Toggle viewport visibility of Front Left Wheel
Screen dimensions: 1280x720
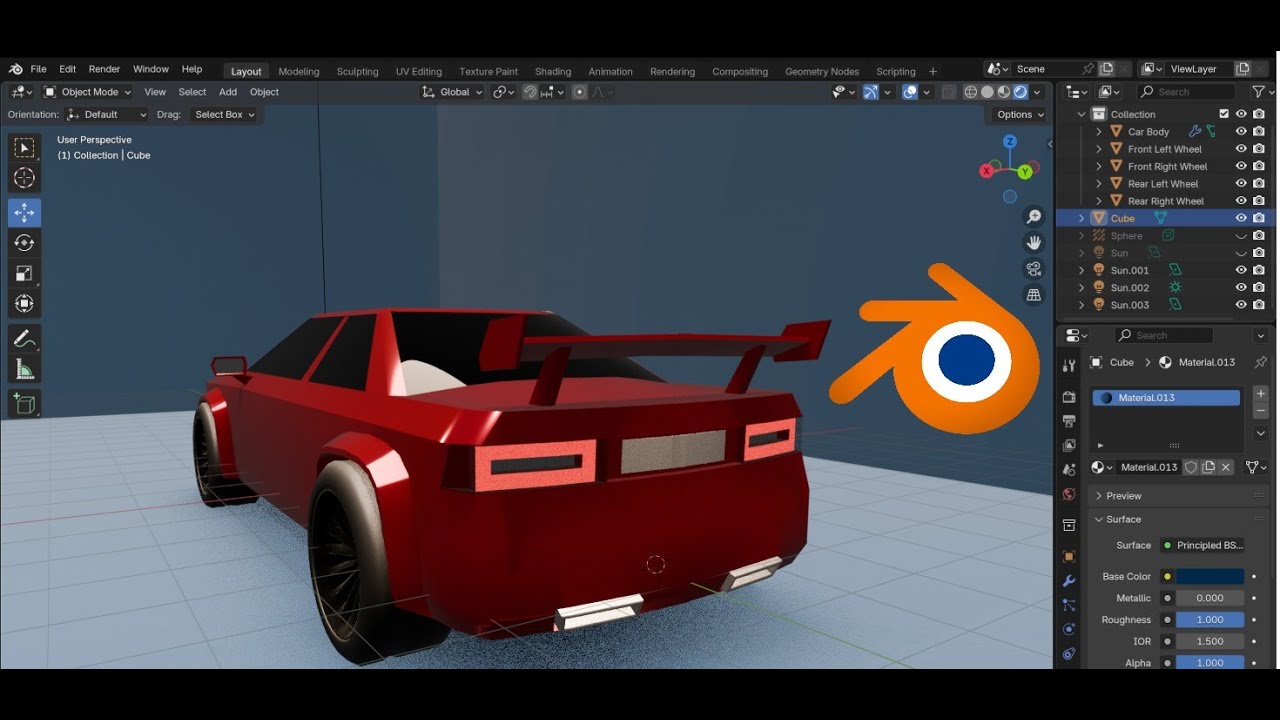1241,149
